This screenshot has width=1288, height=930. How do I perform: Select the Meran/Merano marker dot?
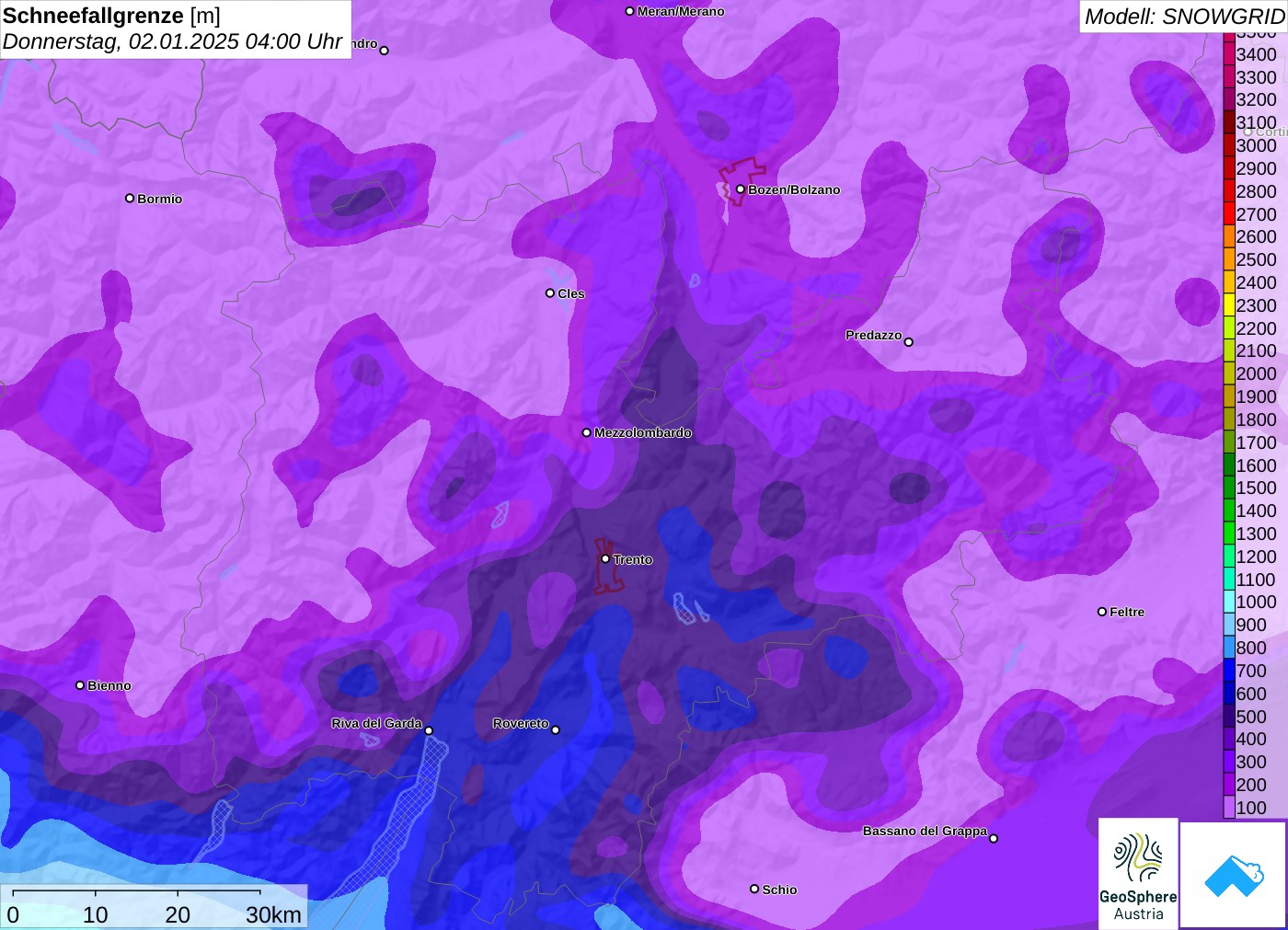(629, 11)
